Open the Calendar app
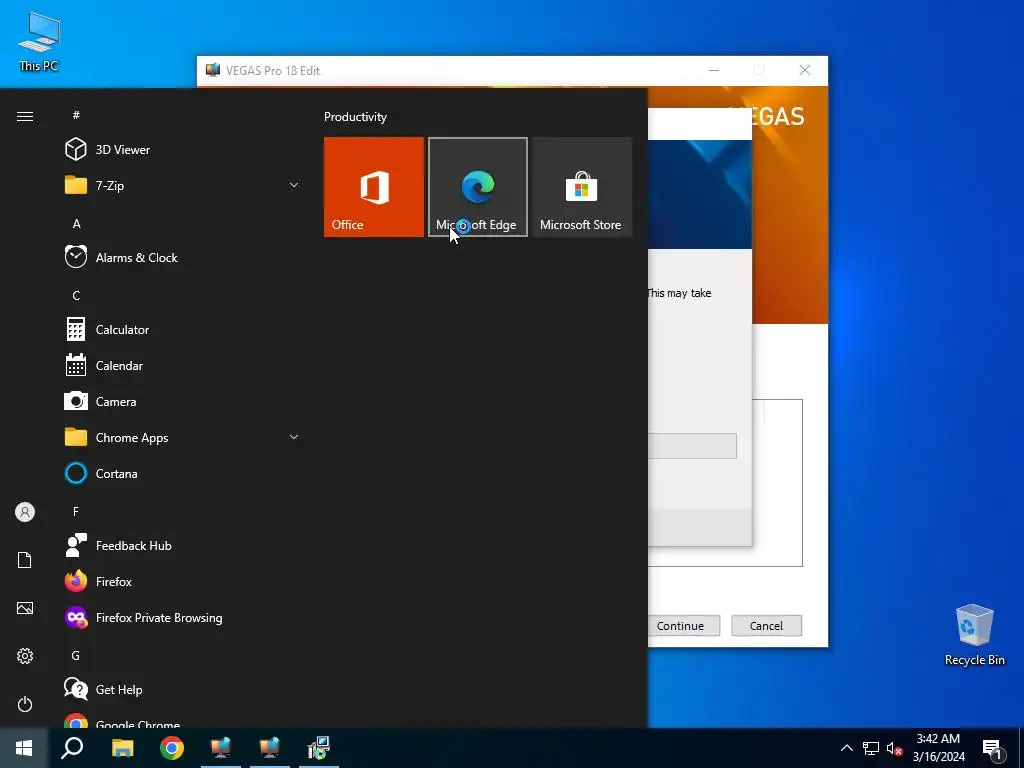Image resolution: width=1024 pixels, height=768 pixels. [182, 366]
